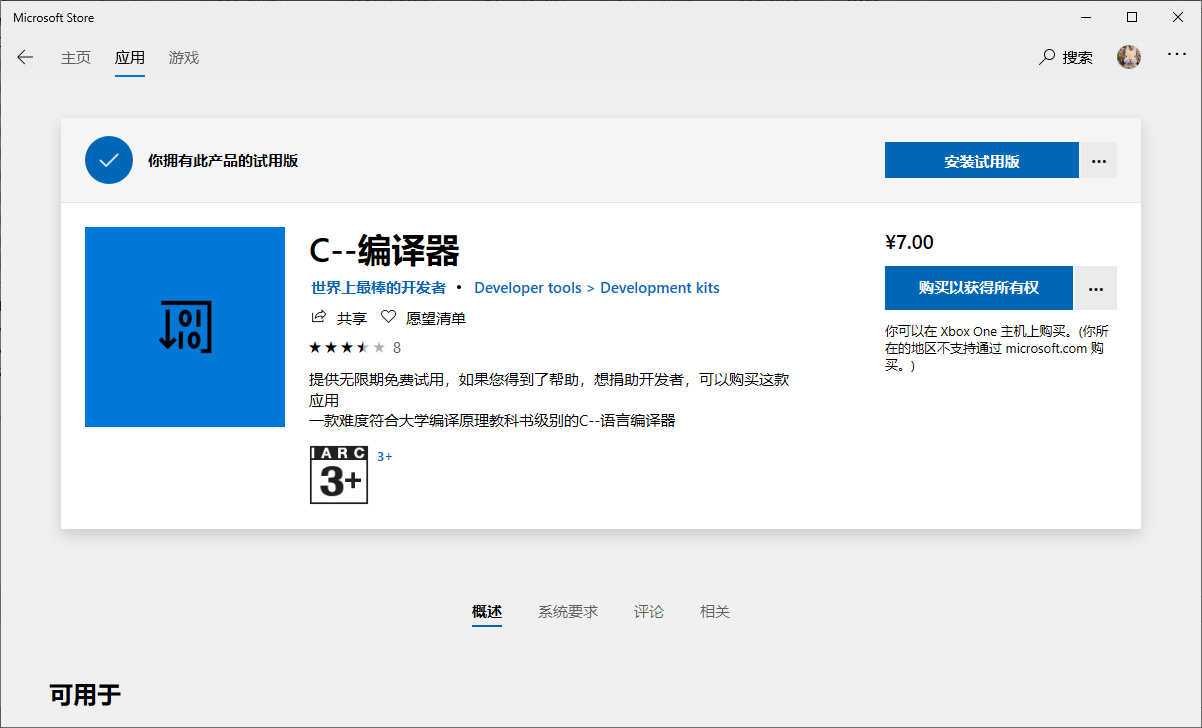Open more options beside 购买以获得所有权

(x=1096, y=288)
